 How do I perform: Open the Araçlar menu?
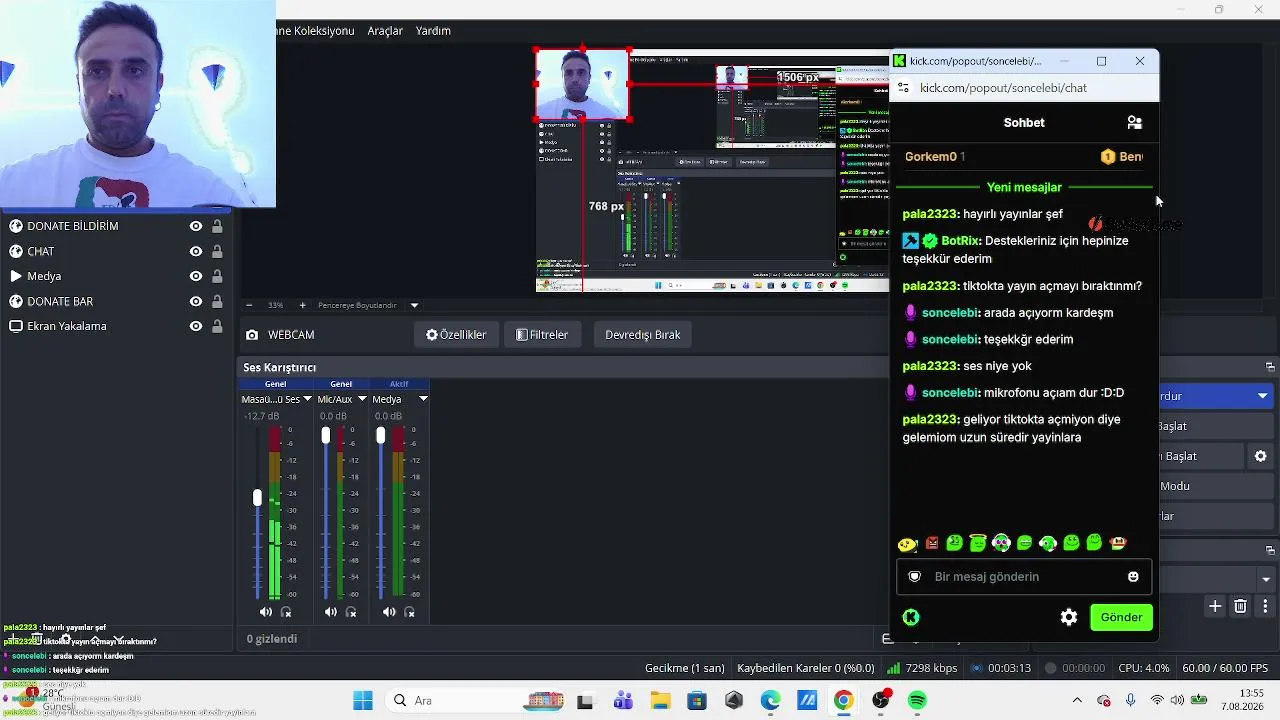point(385,31)
